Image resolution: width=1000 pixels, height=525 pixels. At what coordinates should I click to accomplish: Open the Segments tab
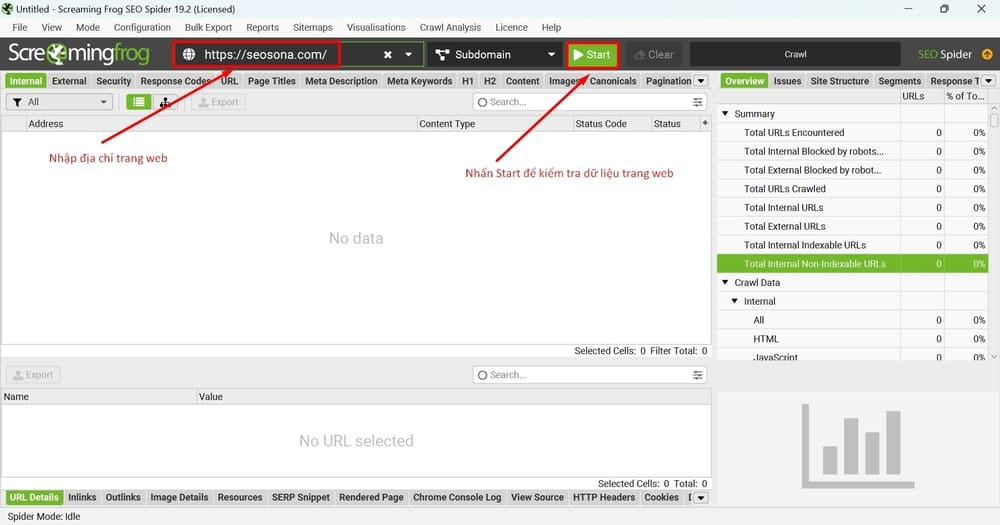pyautogui.click(x=899, y=81)
